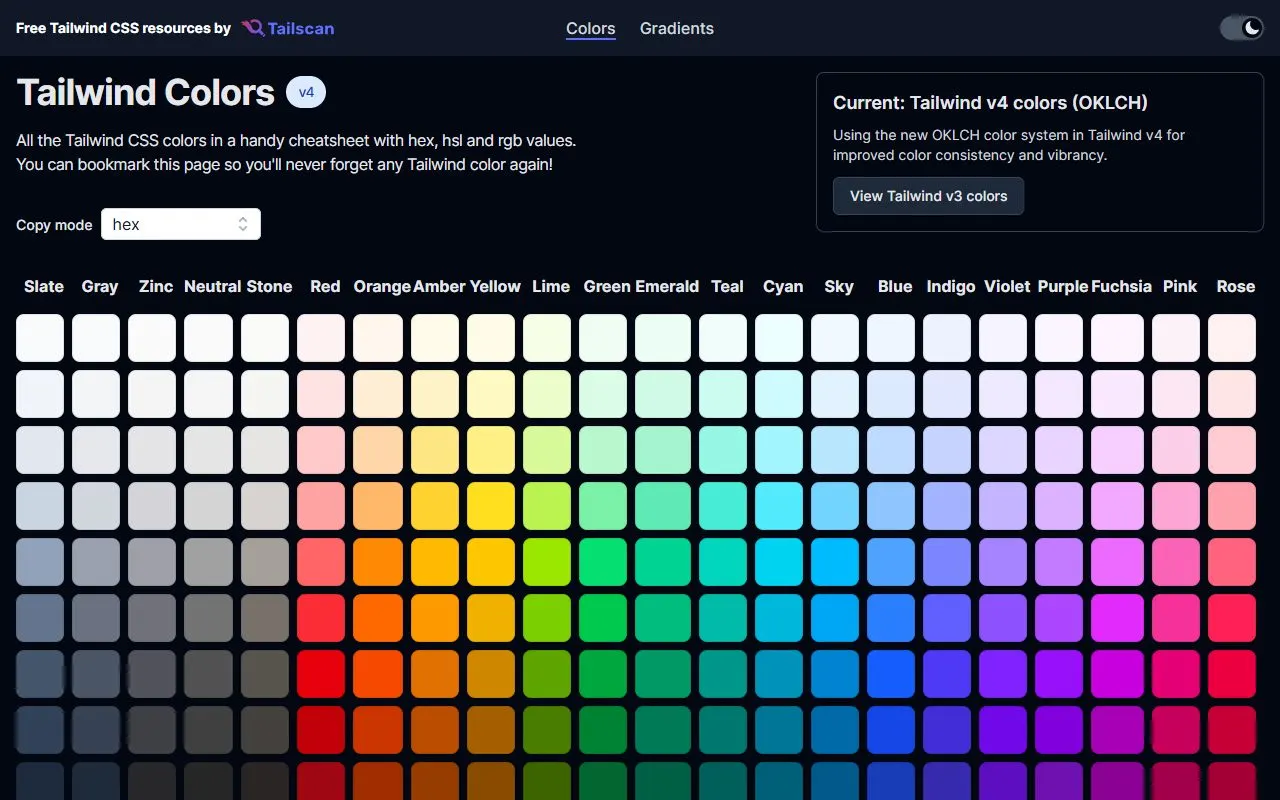This screenshot has width=1280, height=800.
Task: Pick the sixth swatch in Neutral column
Action: tap(208, 618)
